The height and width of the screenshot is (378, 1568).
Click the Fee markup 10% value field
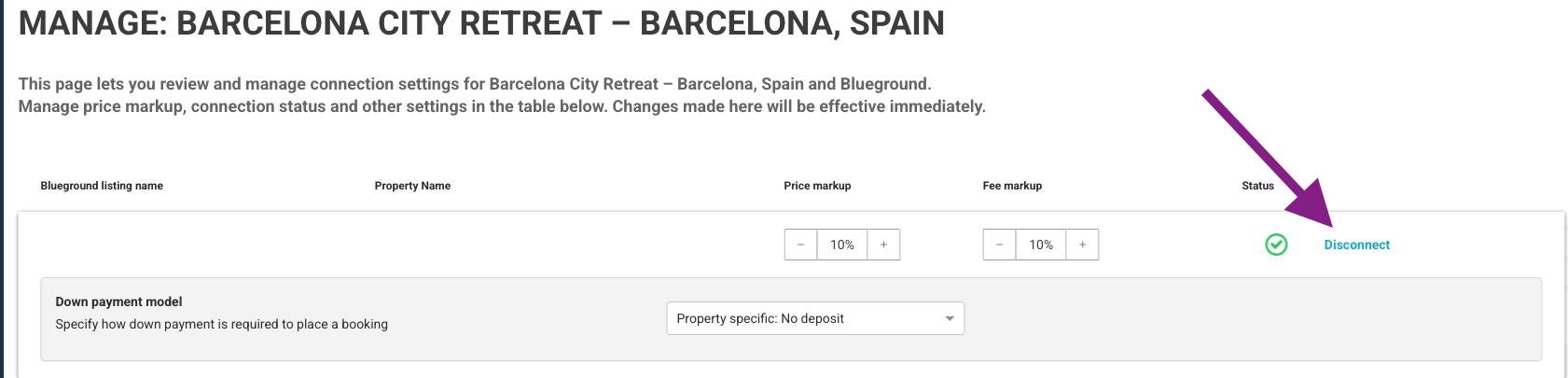point(1041,245)
